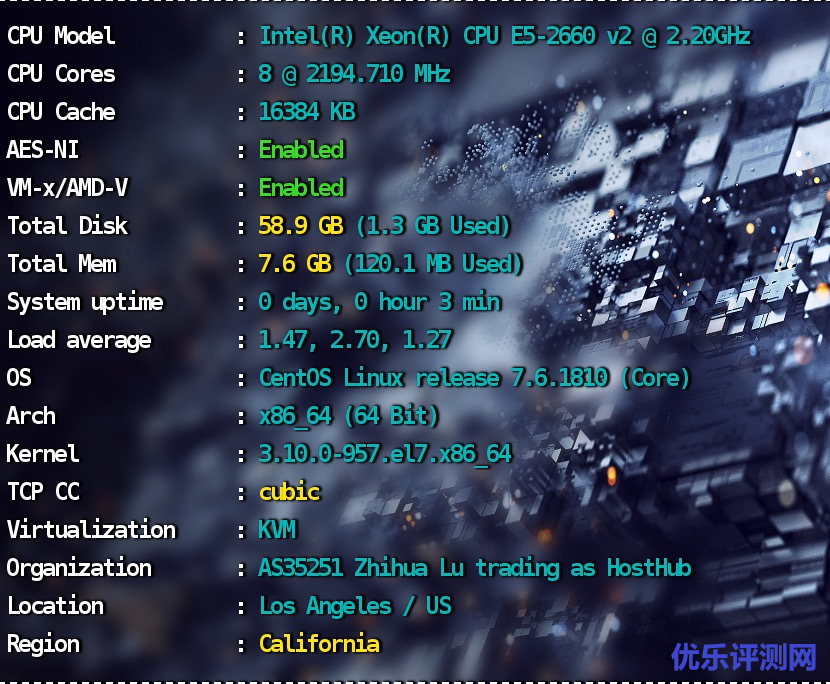Image resolution: width=830 pixels, height=684 pixels.
Task: Click the Los Angeles / US location
Action: pos(355,606)
